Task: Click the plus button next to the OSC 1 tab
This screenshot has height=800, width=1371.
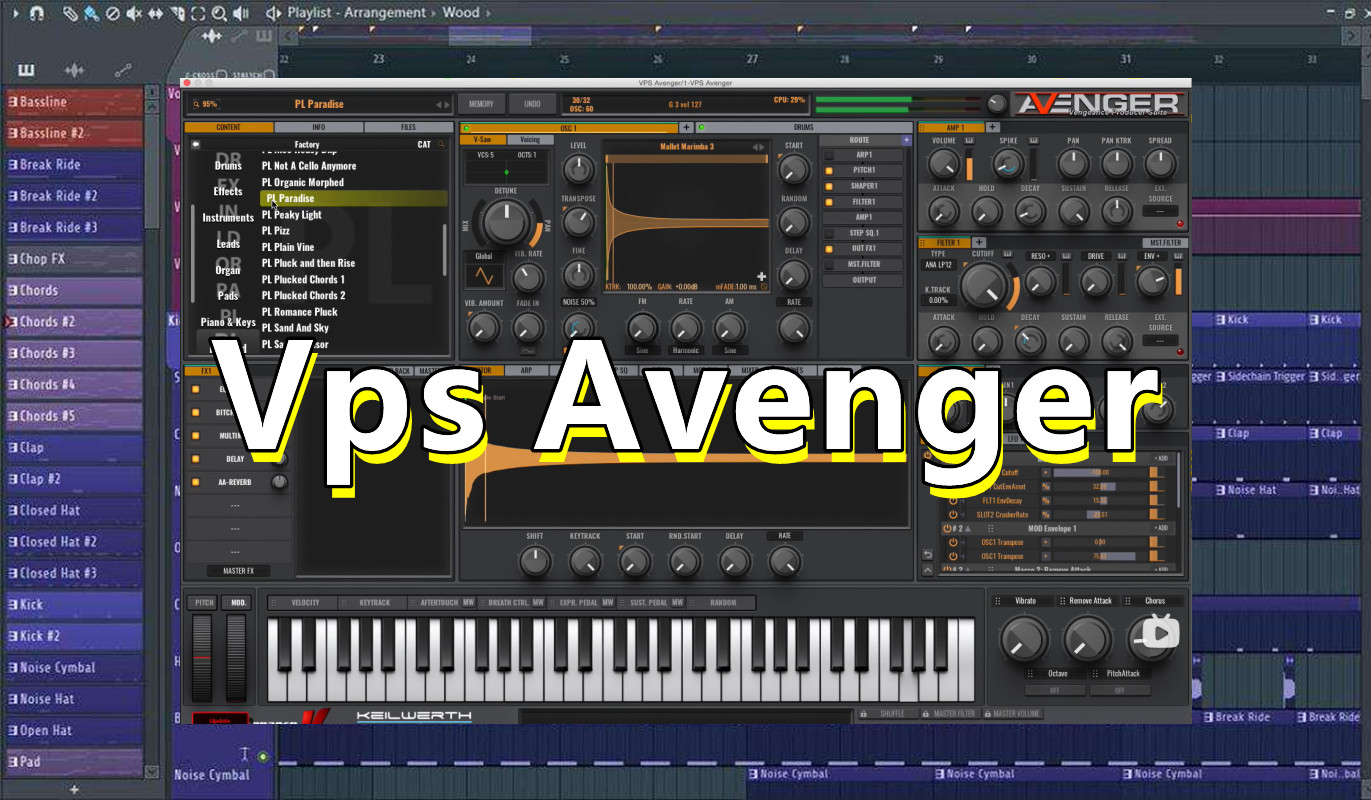Action: (686, 127)
